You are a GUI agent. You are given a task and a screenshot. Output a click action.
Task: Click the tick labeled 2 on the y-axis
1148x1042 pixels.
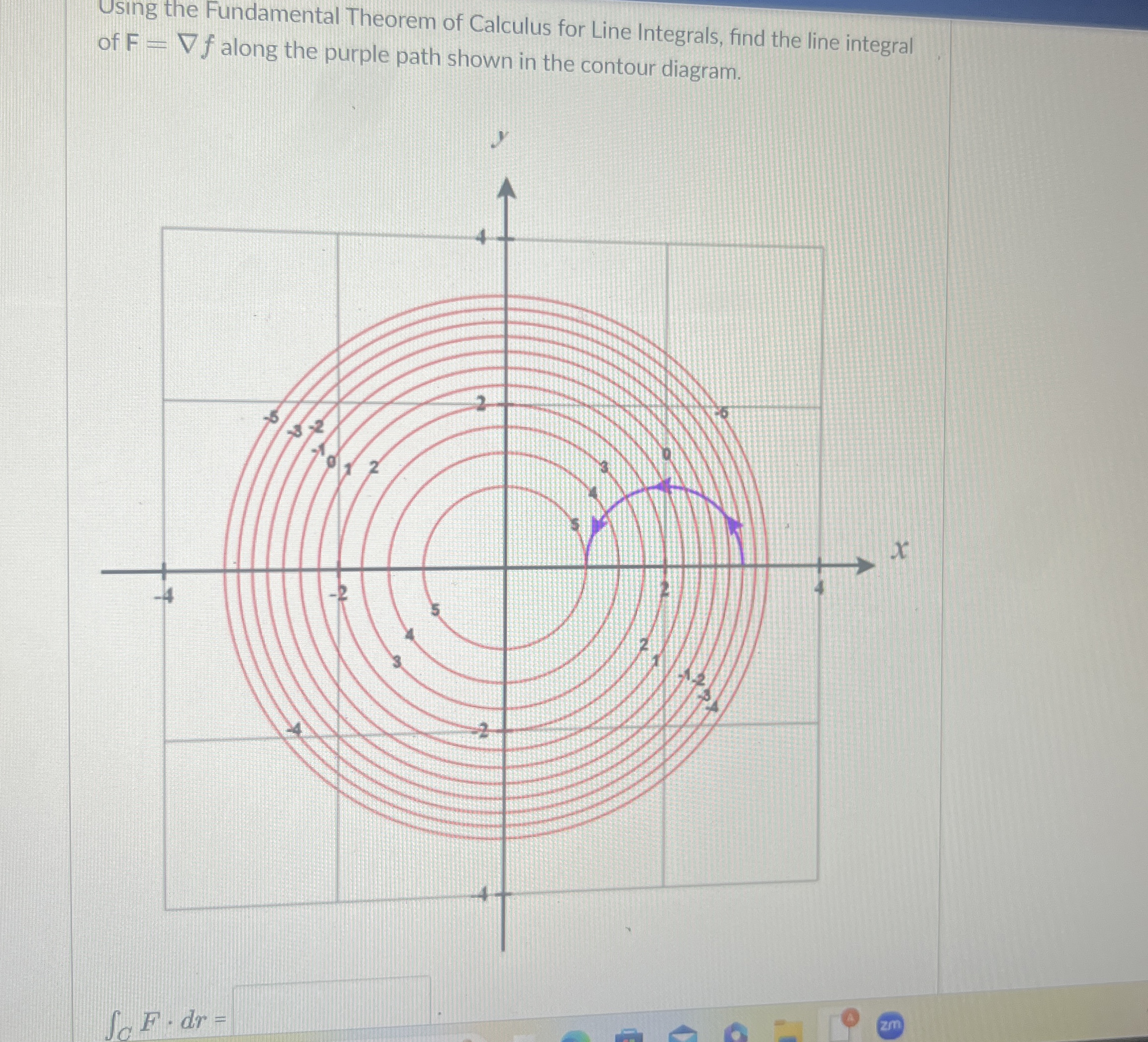click(482, 404)
